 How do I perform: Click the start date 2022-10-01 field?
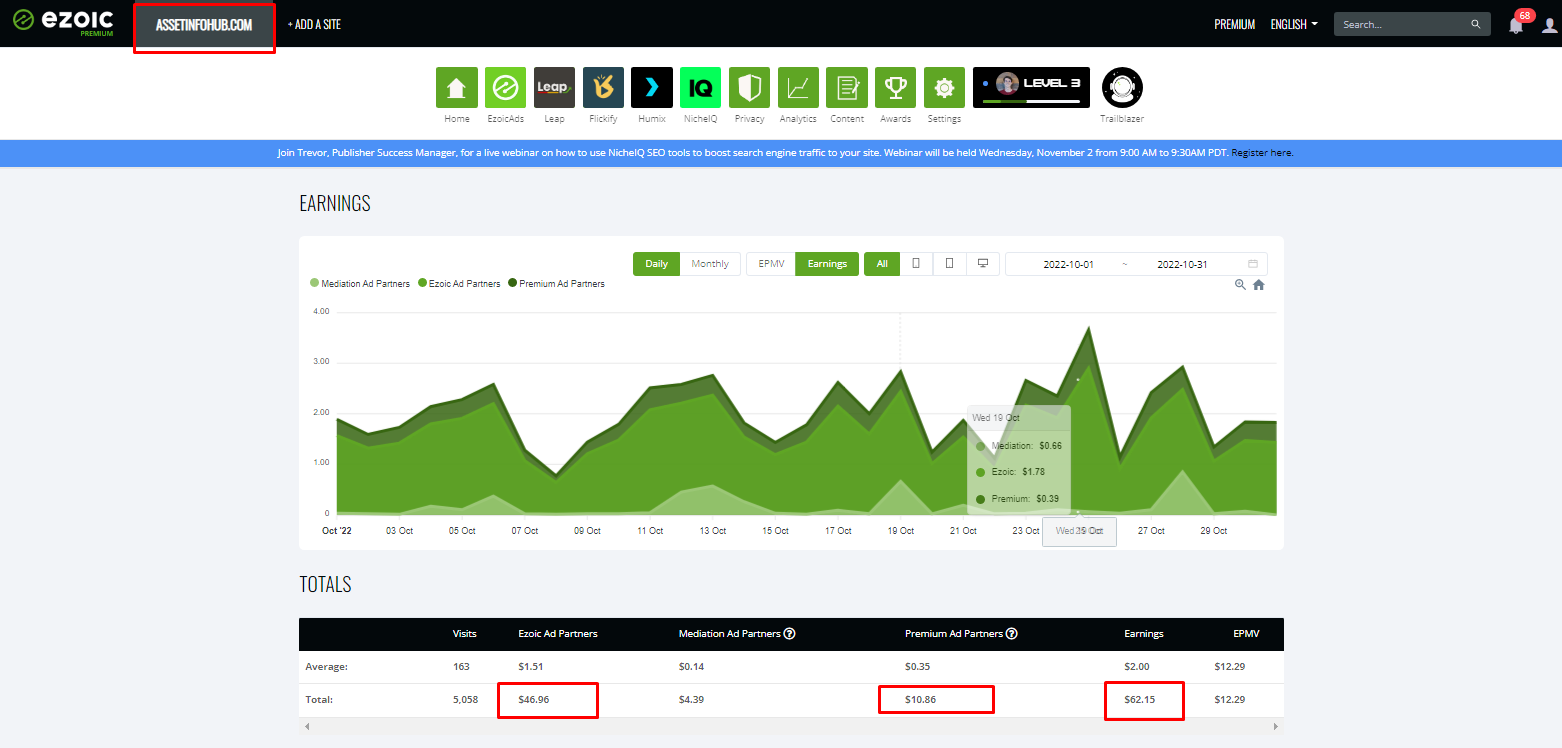click(x=1068, y=264)
